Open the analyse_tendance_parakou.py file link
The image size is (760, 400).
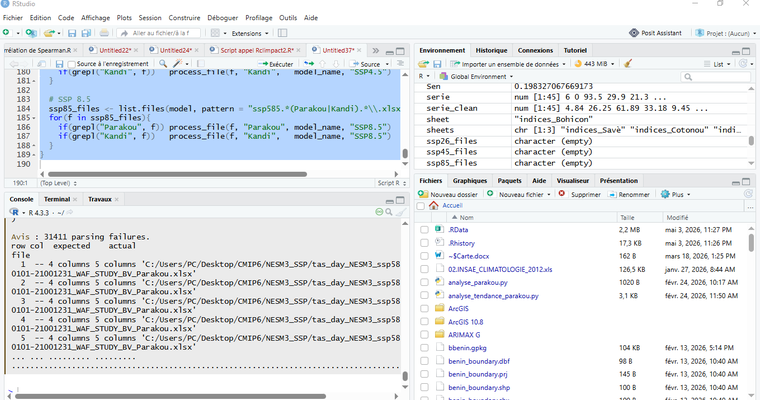click(493, 296)
